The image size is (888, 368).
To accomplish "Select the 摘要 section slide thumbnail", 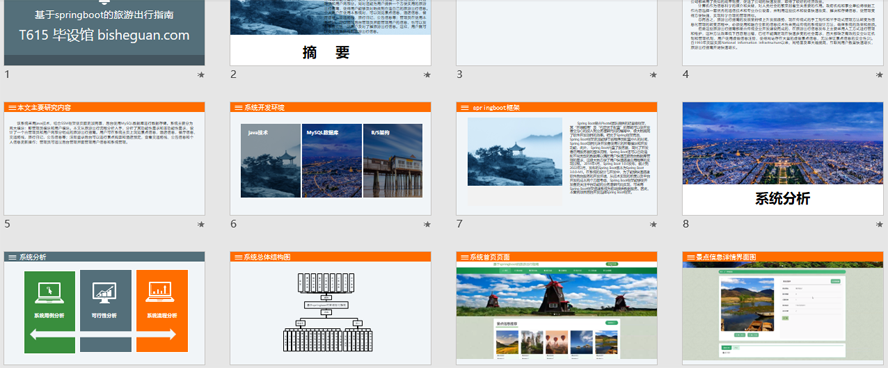I will coord(331,33).
